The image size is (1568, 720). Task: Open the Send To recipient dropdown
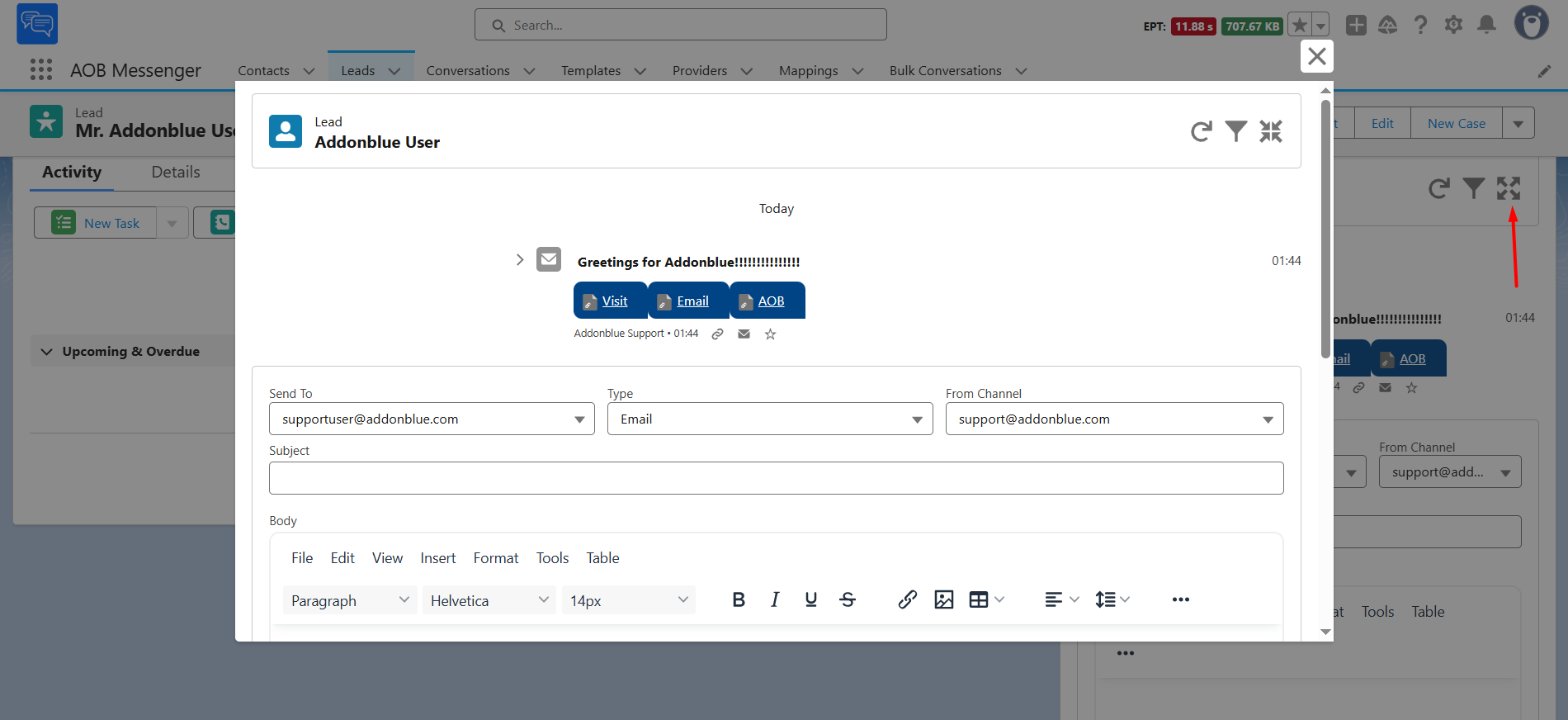click(432, 419)
